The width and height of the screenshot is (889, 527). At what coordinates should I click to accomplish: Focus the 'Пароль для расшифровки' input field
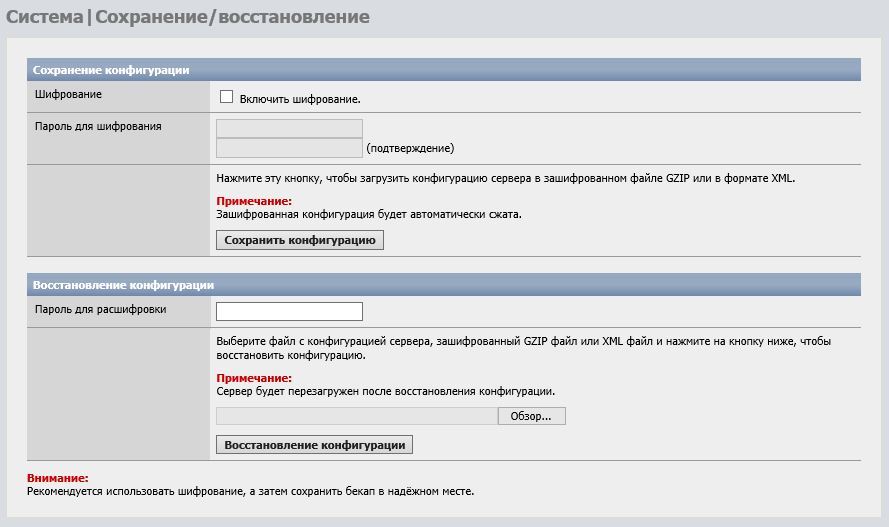[x=289, y=311]
